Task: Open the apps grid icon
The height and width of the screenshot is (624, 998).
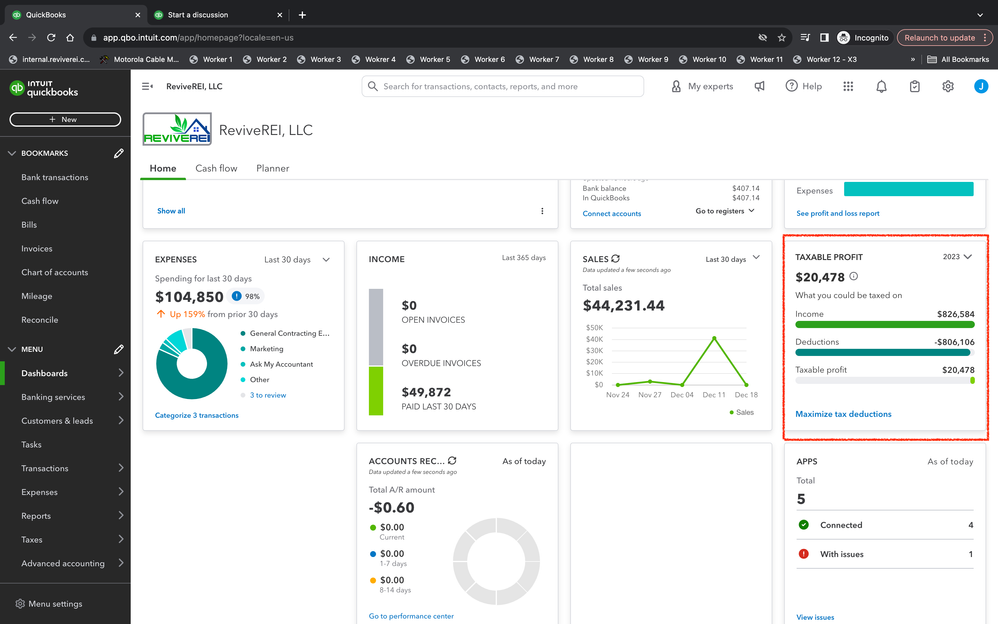Action: [x=848, y=86]
